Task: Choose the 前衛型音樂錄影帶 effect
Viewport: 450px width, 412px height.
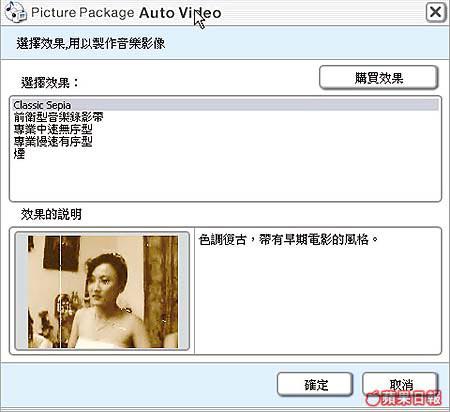Action: pos(58,117)
